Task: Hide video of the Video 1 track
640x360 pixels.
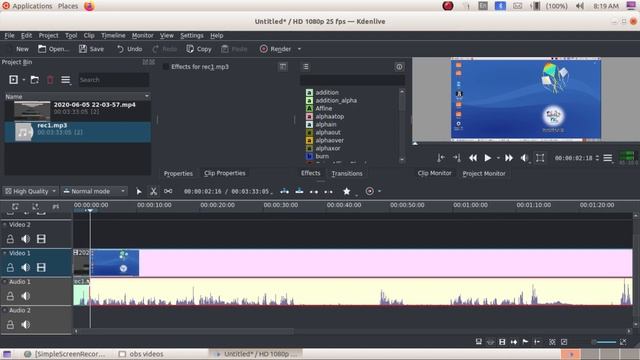Action: [x=41, y=267]
